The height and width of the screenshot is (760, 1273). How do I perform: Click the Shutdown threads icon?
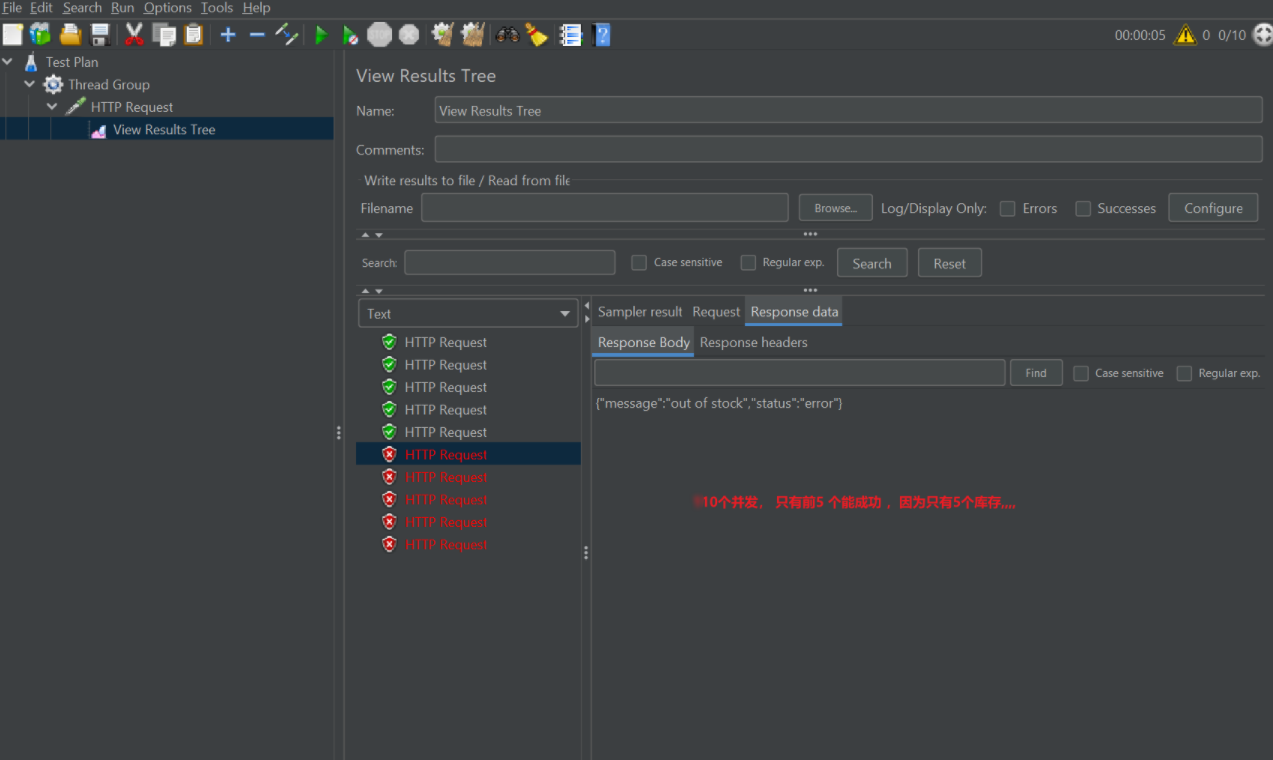tap(409, 35)
